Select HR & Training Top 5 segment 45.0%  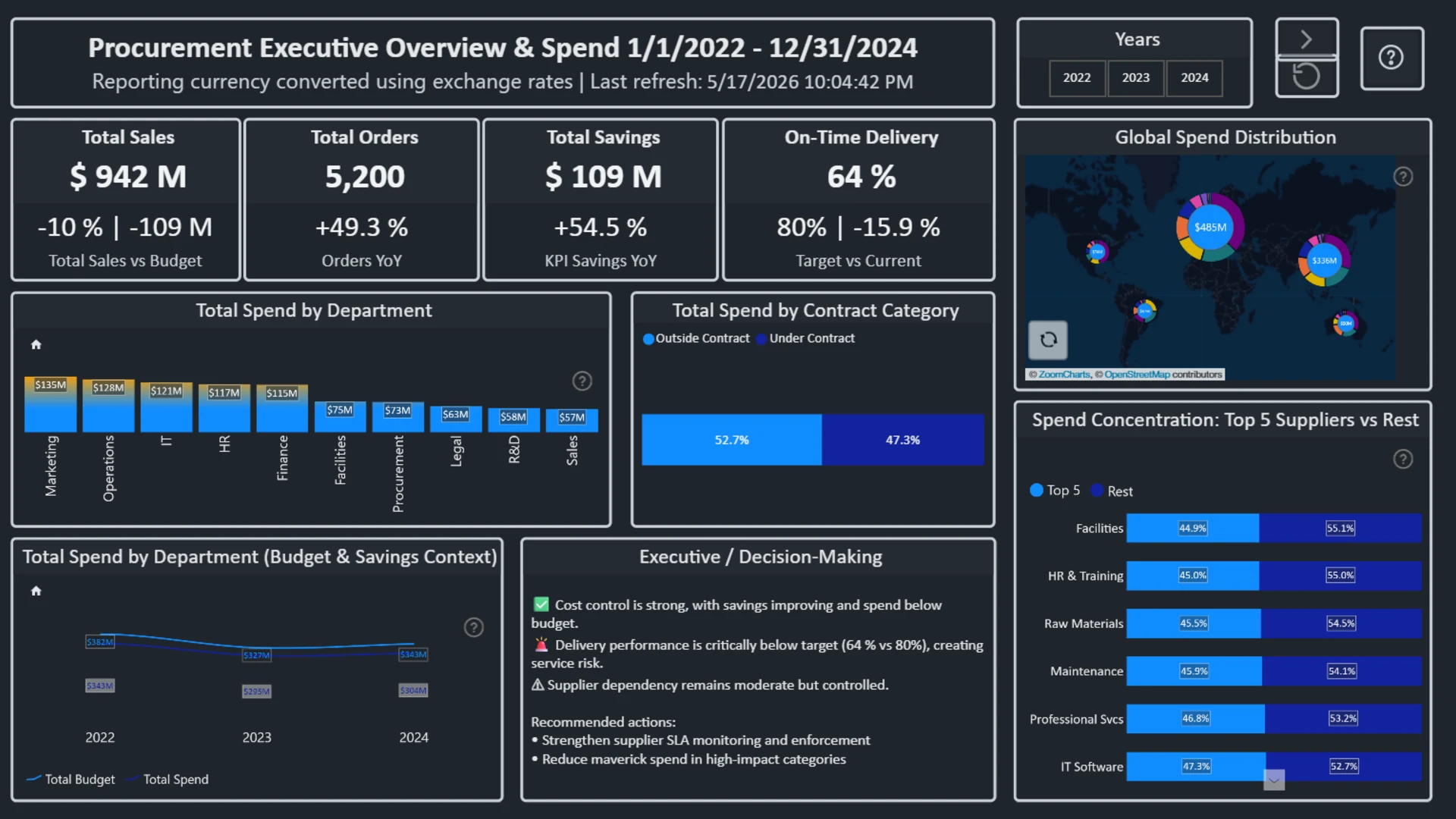point(1193,576)
